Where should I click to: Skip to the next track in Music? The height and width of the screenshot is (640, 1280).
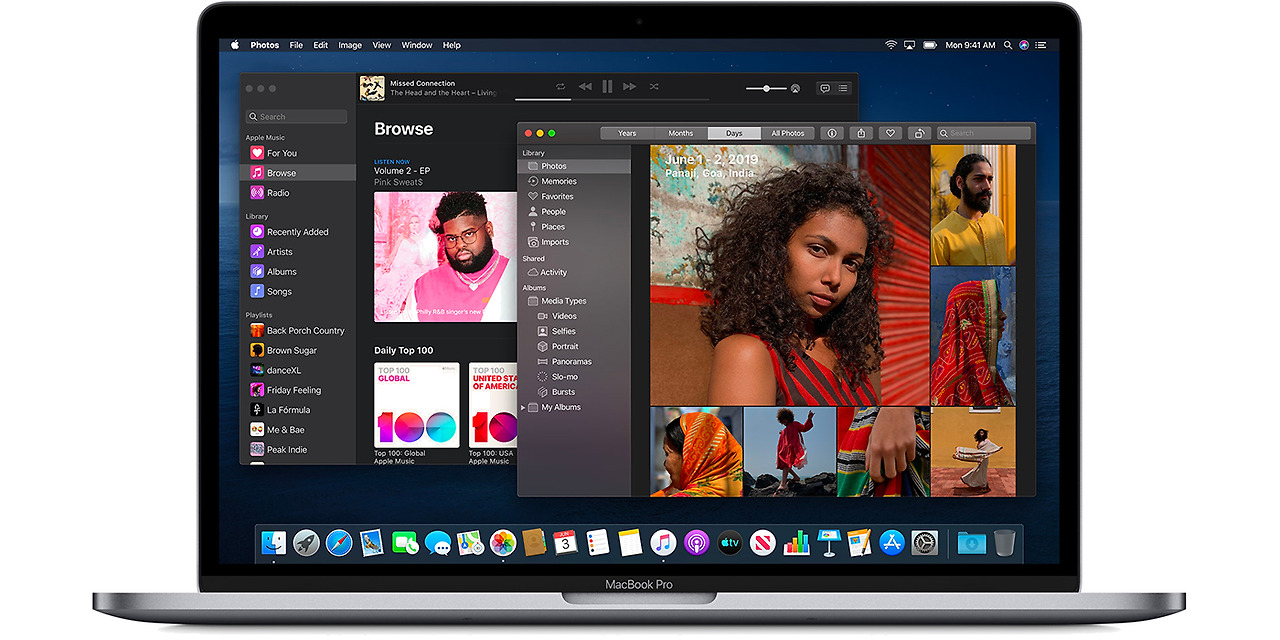click(630, 87)
